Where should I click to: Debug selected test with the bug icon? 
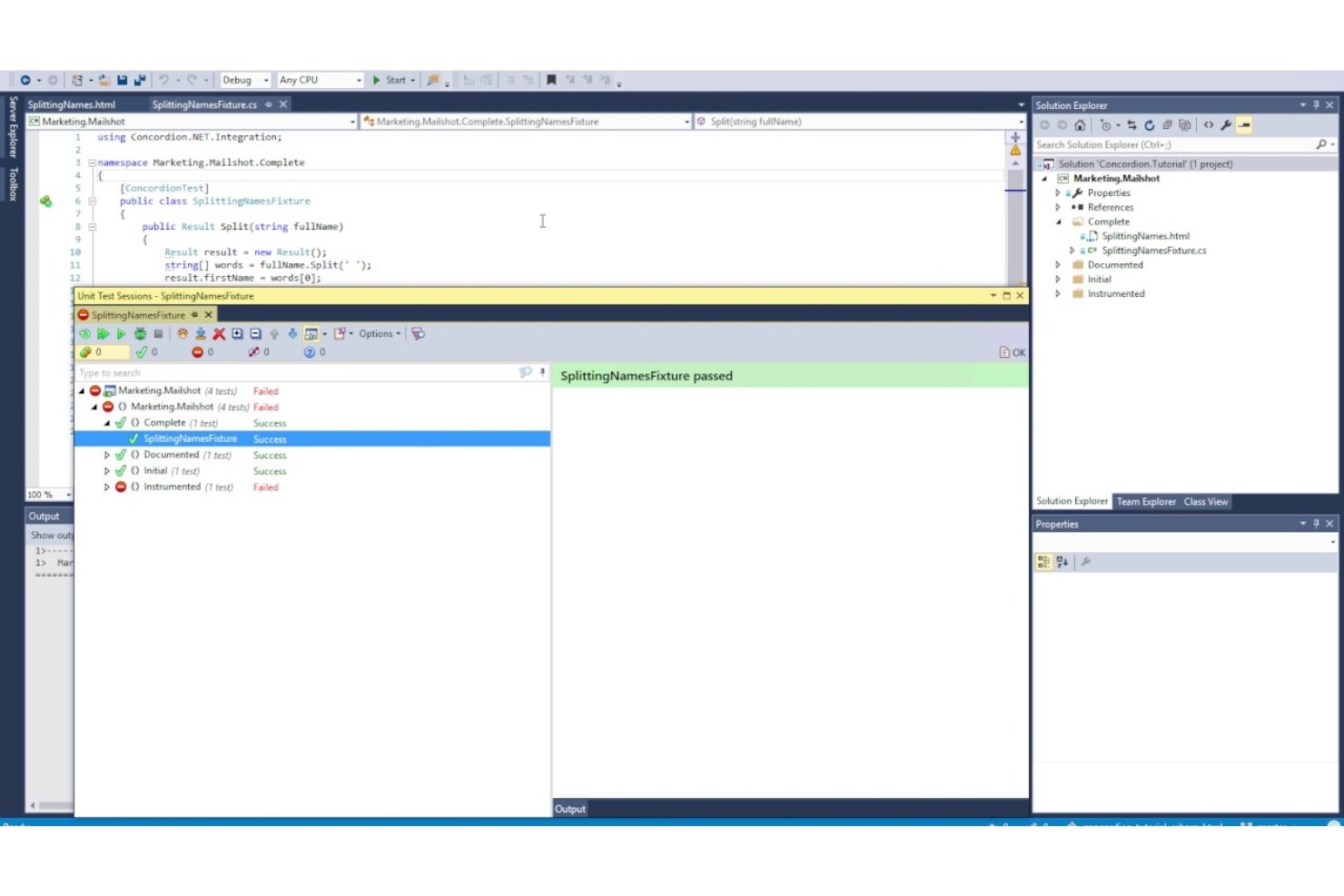[x=141, y=333]
